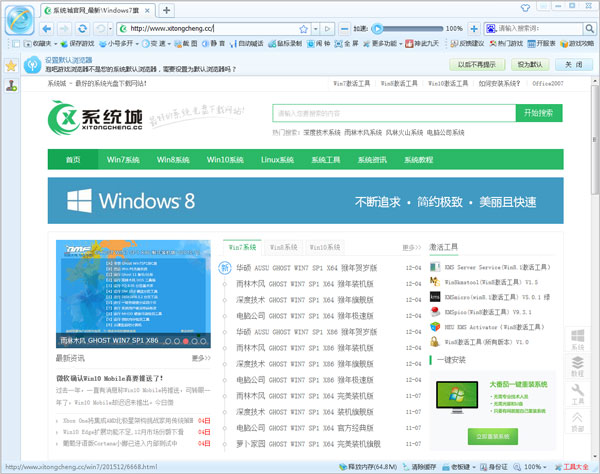
Task: Click the joystick game icon in the left sidebar
Action: 11,86
